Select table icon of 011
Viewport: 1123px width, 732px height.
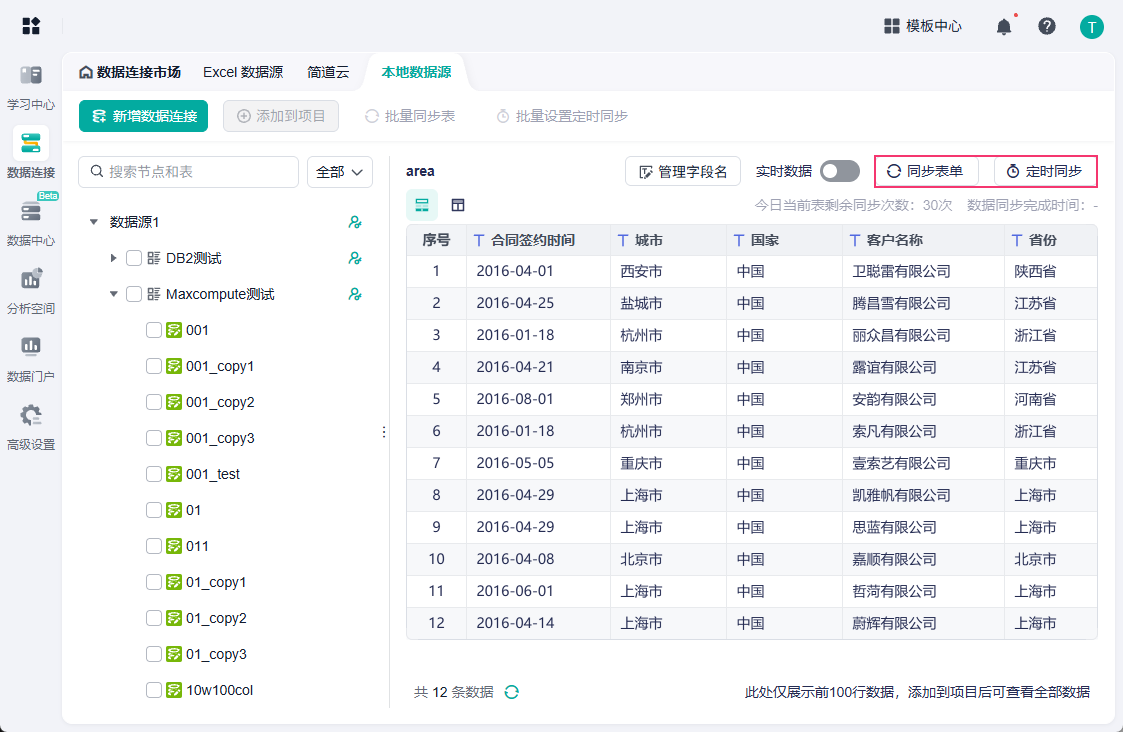[x=174, y=546]
